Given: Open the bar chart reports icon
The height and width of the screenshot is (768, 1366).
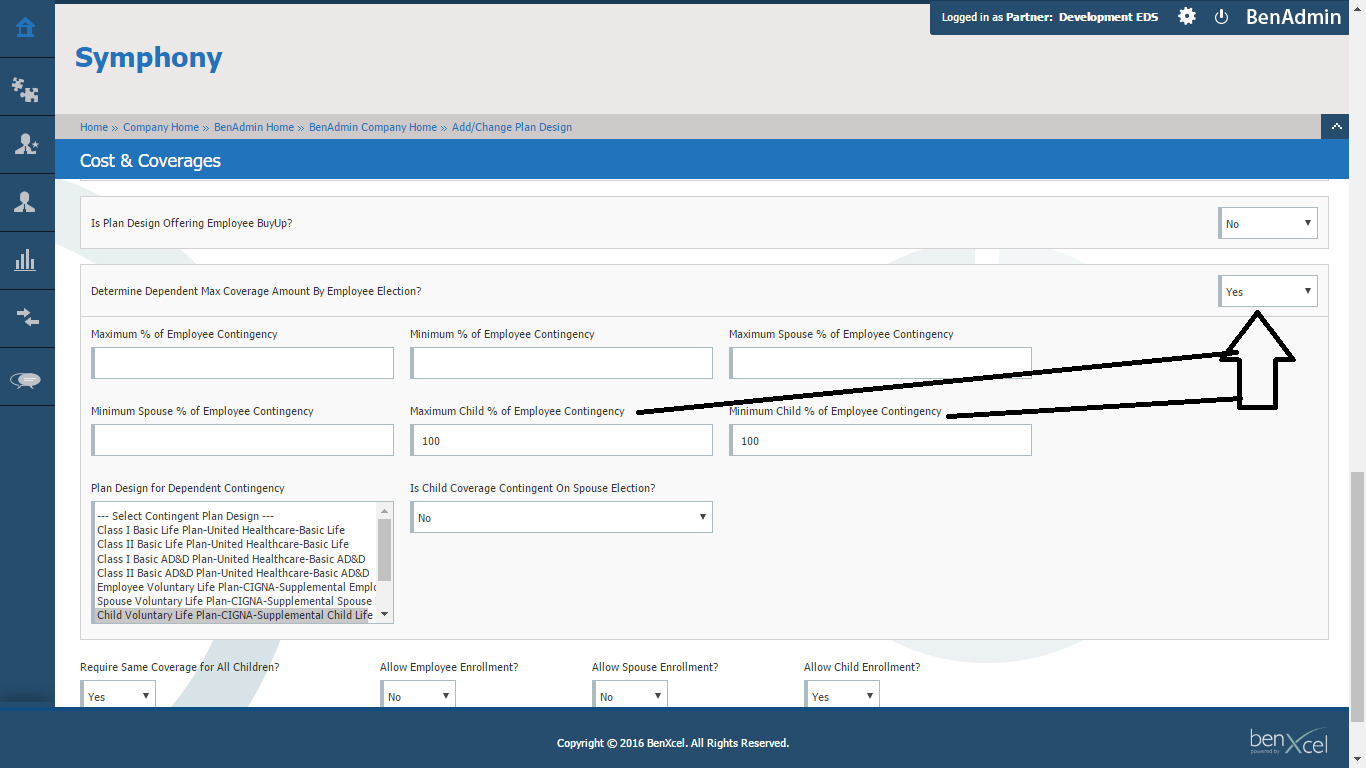Looking at the screenshot, I should (x=26, y=261).
